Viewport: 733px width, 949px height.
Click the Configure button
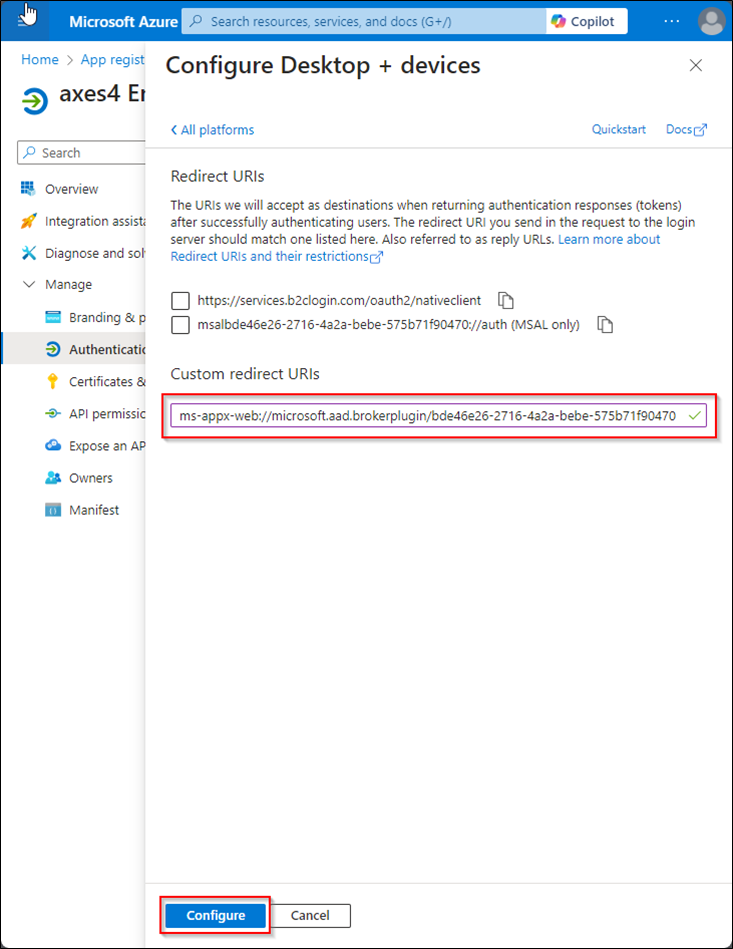click(215, 915)
